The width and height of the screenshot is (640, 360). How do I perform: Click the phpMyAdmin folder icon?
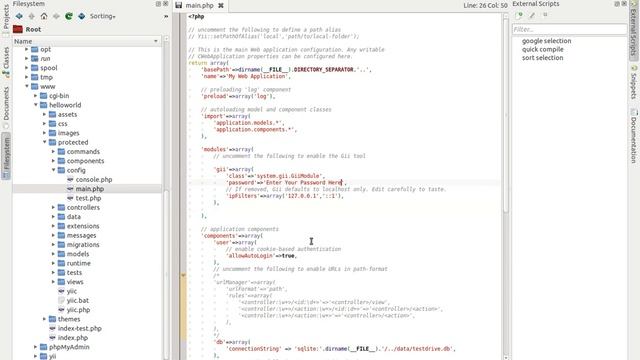tap(44, 347)
